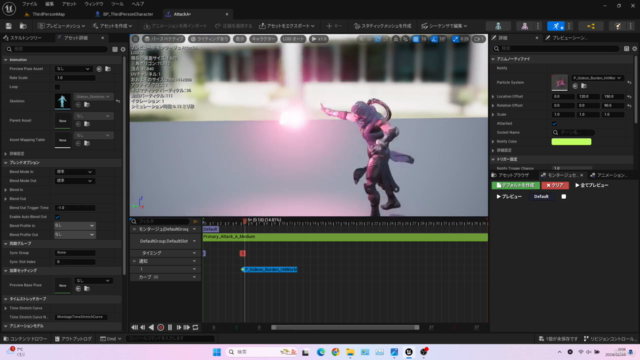Select P_Gideon_Burden_HitWorld notify marker
Image resolution: width=640 pixels, height=360 pixels.
click(x=269, y=270)
